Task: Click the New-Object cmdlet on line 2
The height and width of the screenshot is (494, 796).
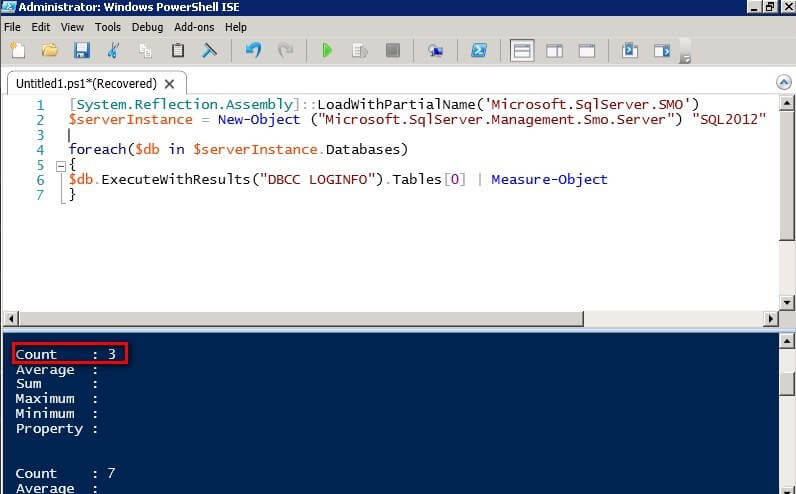Action: click(259, 120)
